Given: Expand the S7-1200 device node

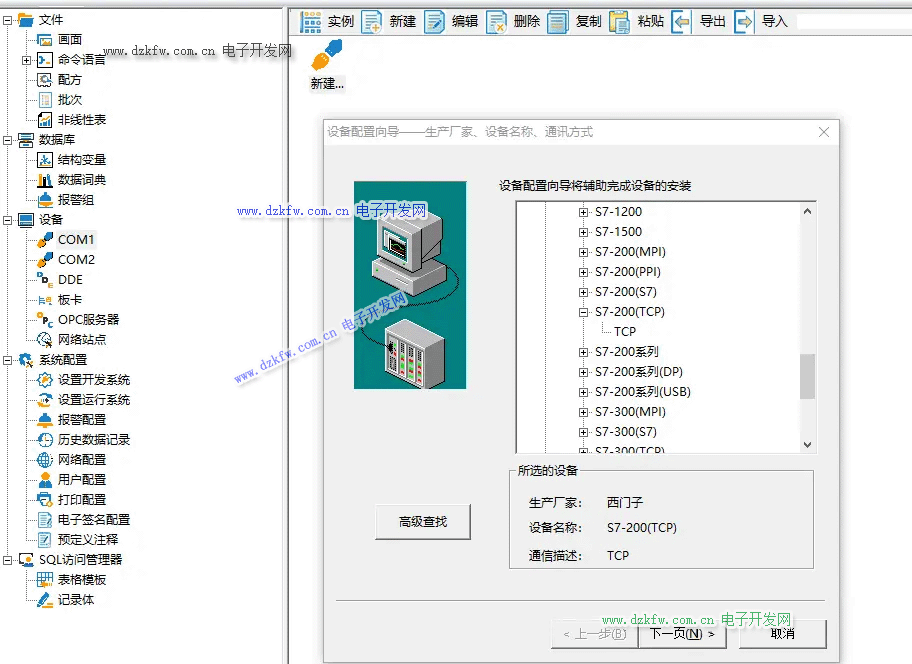Looking at the screenshot, I should [x=584, y=212].
